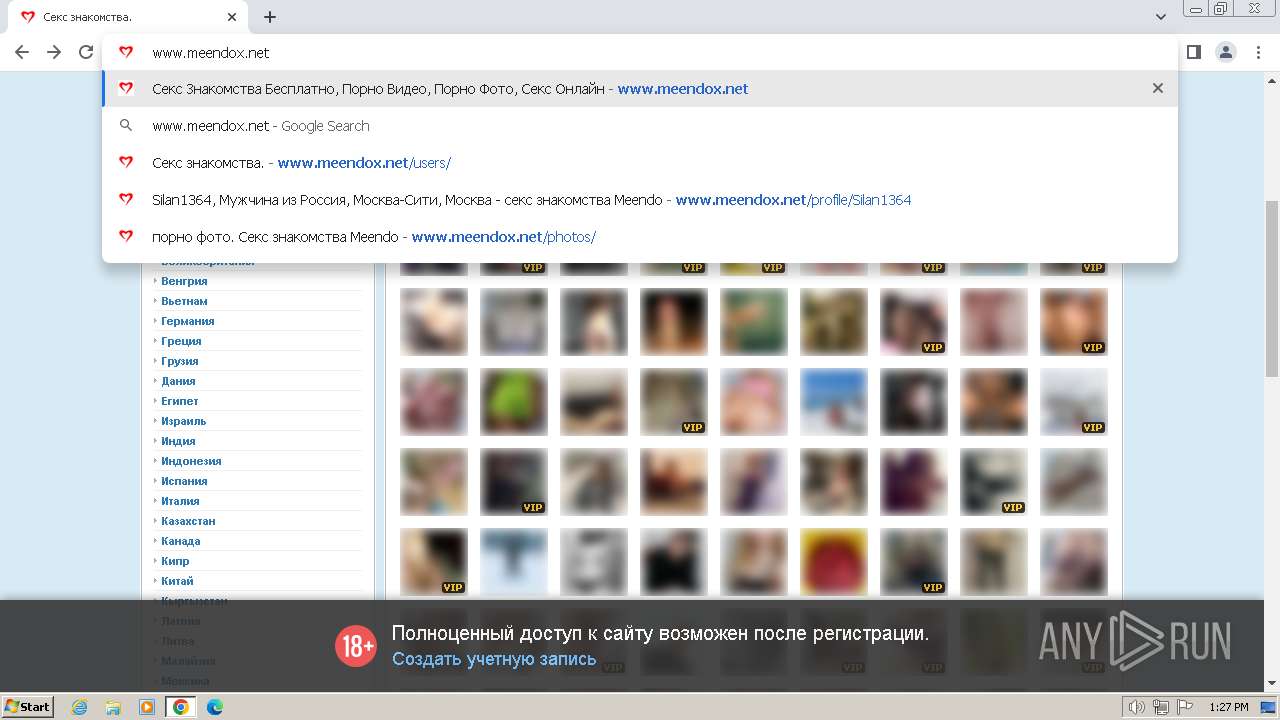This screenshot has height=720, width=1280.
Task: Click the 1:27 PM system clock
Action: tap(1229, 707)
